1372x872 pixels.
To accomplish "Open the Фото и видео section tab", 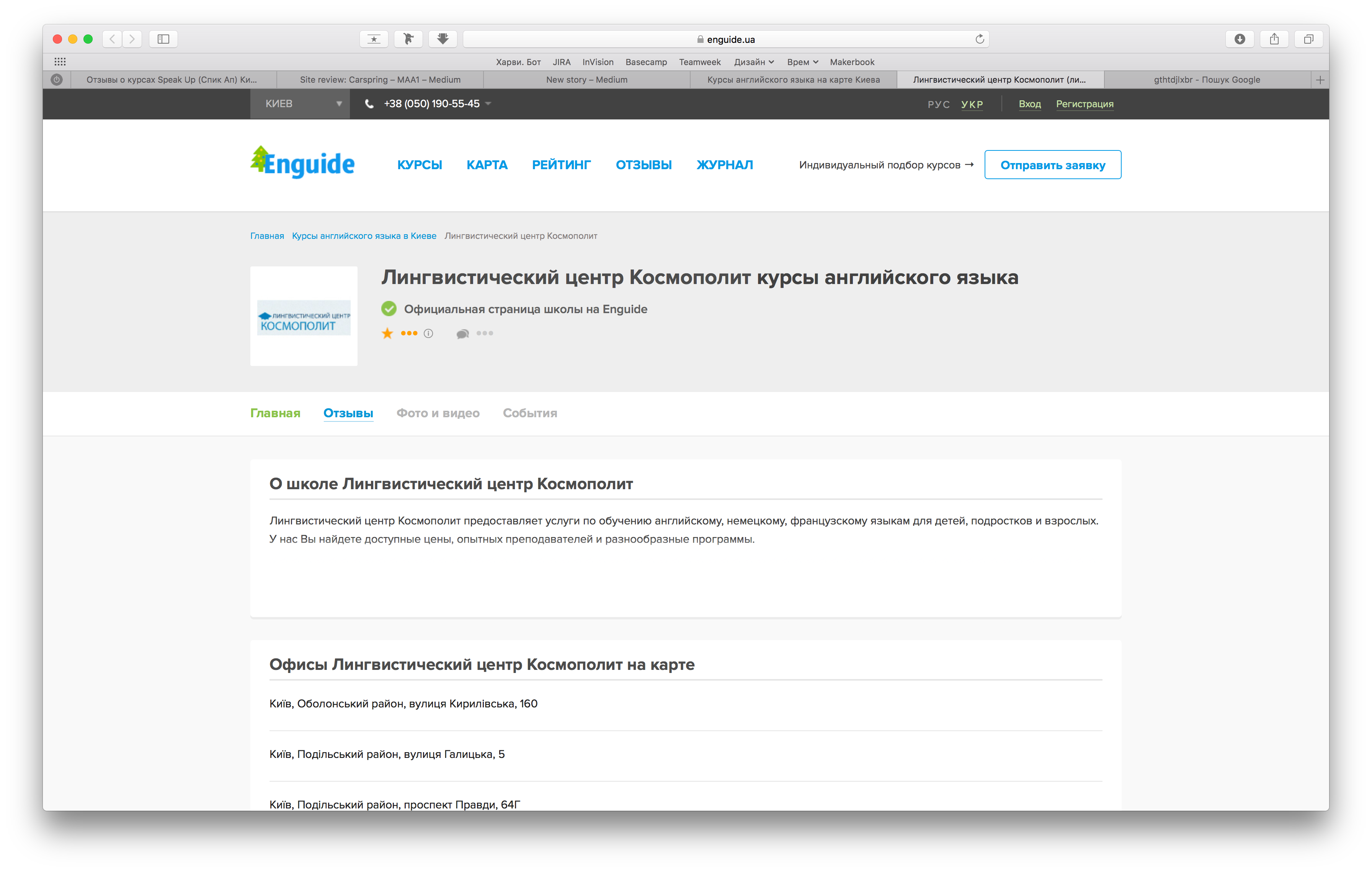I will coord(438,413).
